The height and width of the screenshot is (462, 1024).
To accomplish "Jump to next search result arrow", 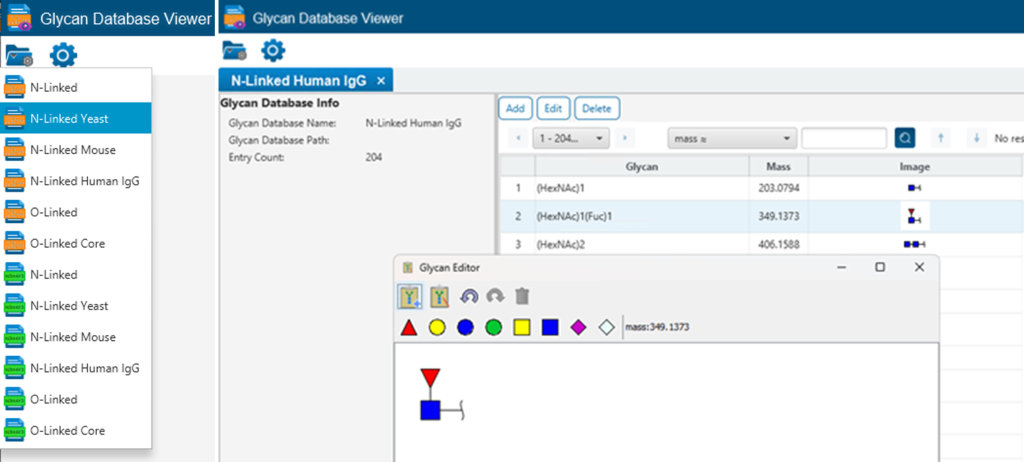I will point(976,139).
